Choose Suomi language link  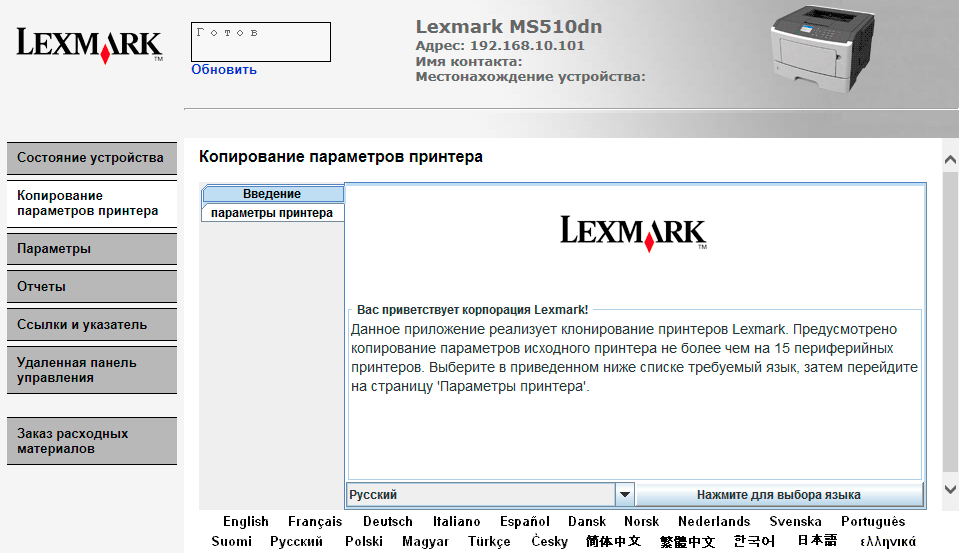pos(231,541)
